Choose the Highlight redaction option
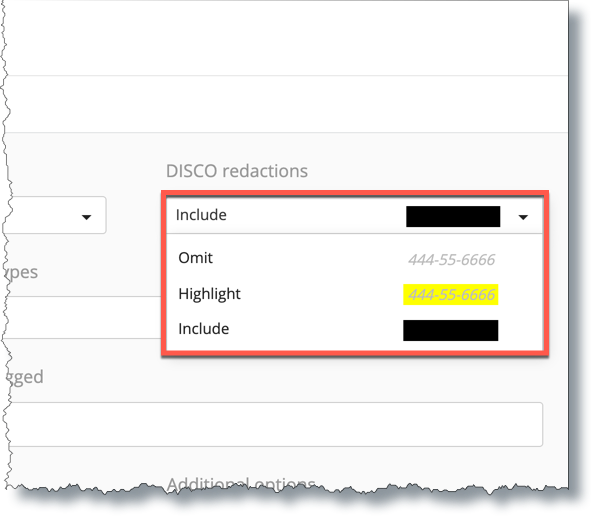Image resolution: width=591 pixels, height=518 pixels. pyautogui.click(x=354, y=294)
